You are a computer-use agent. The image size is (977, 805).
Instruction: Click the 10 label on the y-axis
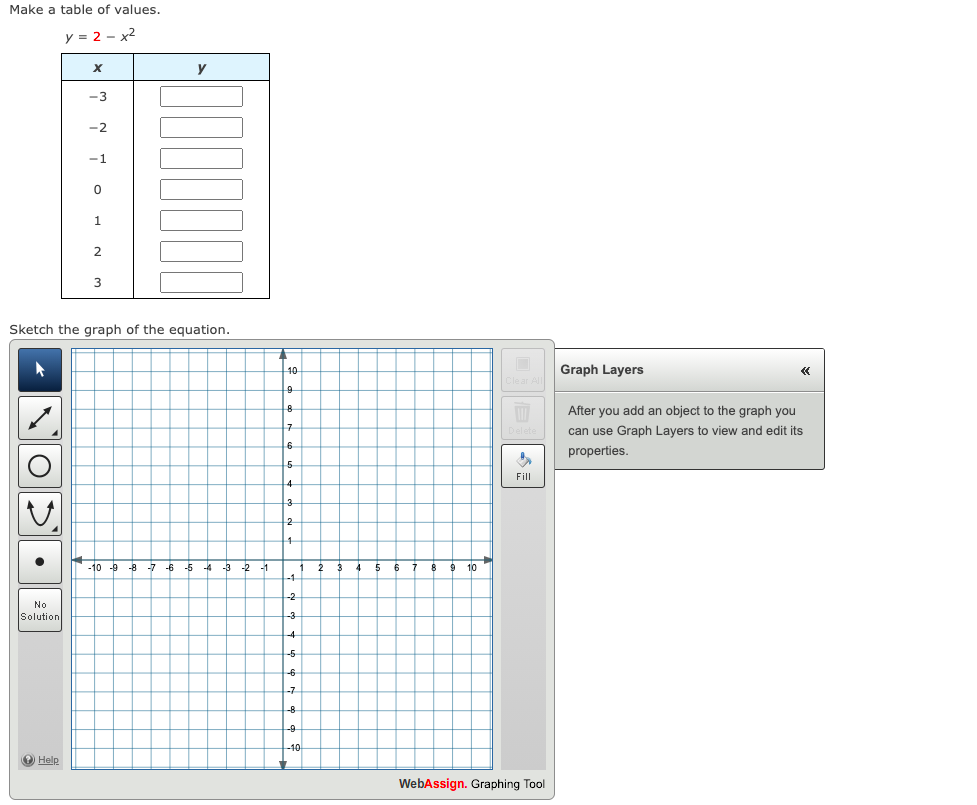[292, 371]
